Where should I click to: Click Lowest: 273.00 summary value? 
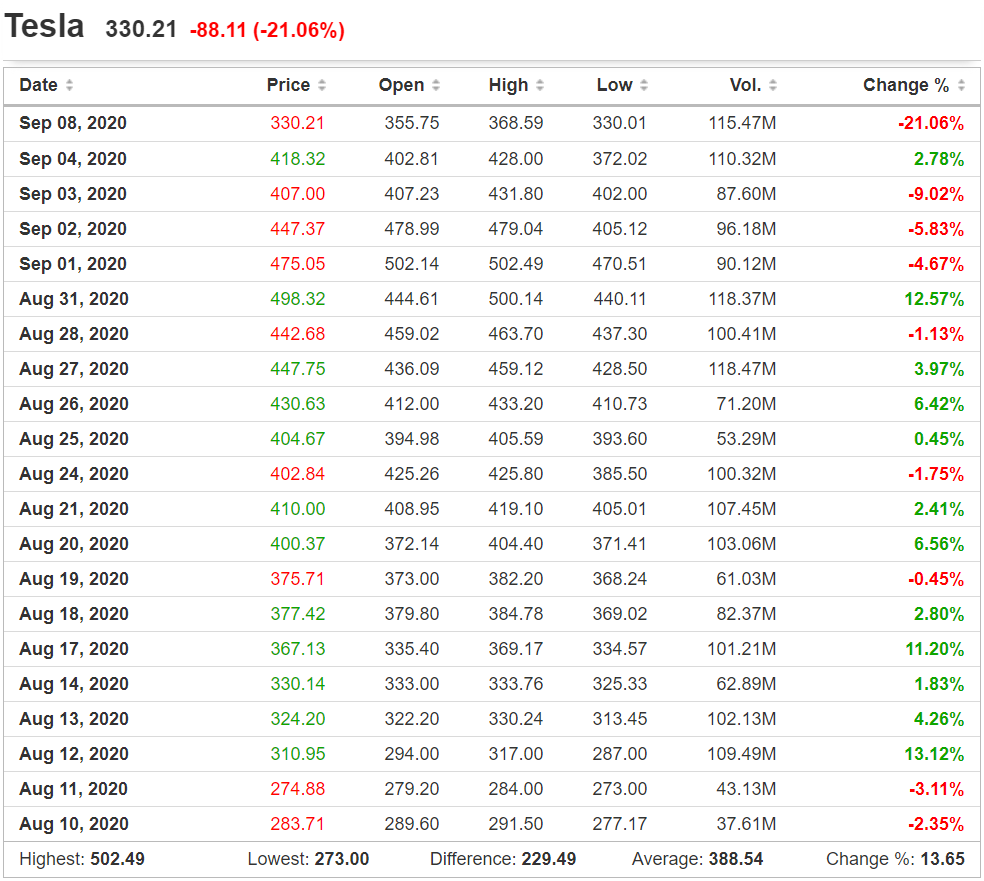[x=308, y=860]
